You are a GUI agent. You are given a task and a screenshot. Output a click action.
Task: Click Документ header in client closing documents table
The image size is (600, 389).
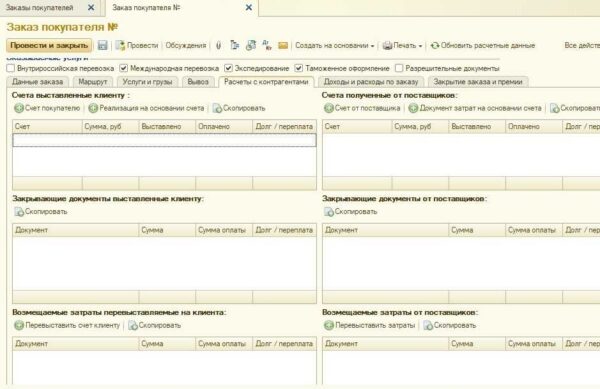point(76,230)
